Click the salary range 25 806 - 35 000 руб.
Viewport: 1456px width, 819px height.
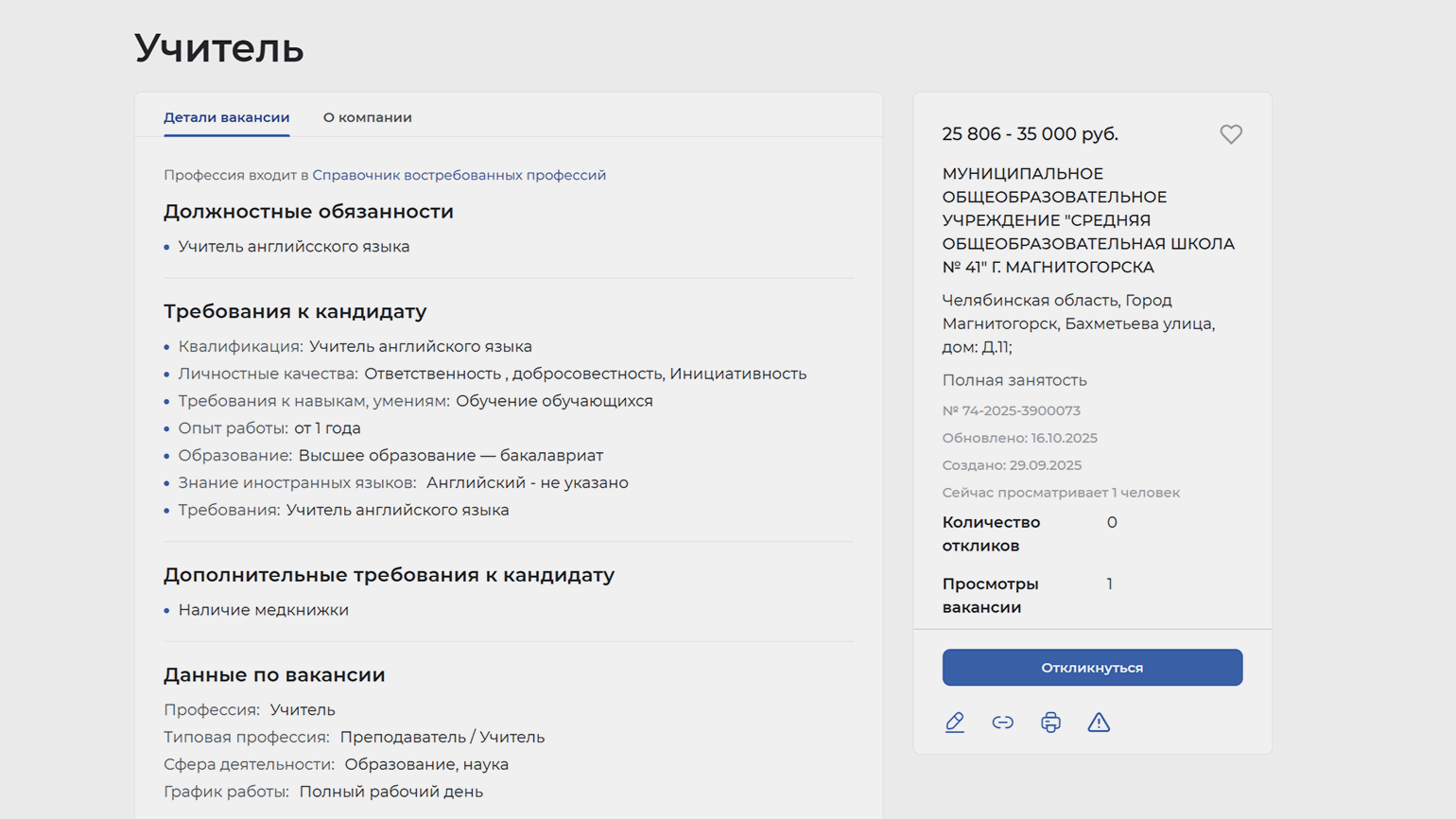point(1030,134)
